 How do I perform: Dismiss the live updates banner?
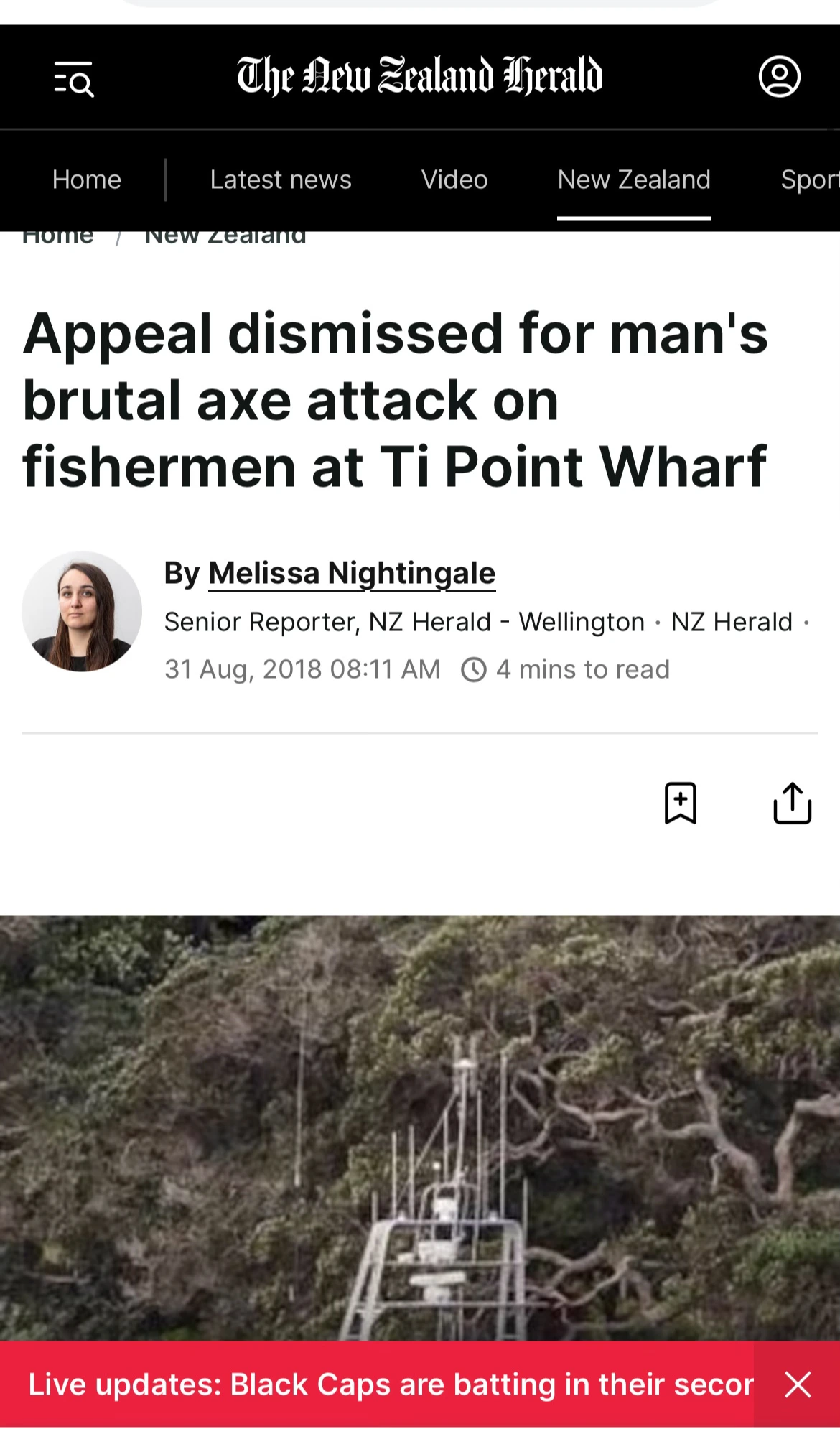(x=798, y=1384)
